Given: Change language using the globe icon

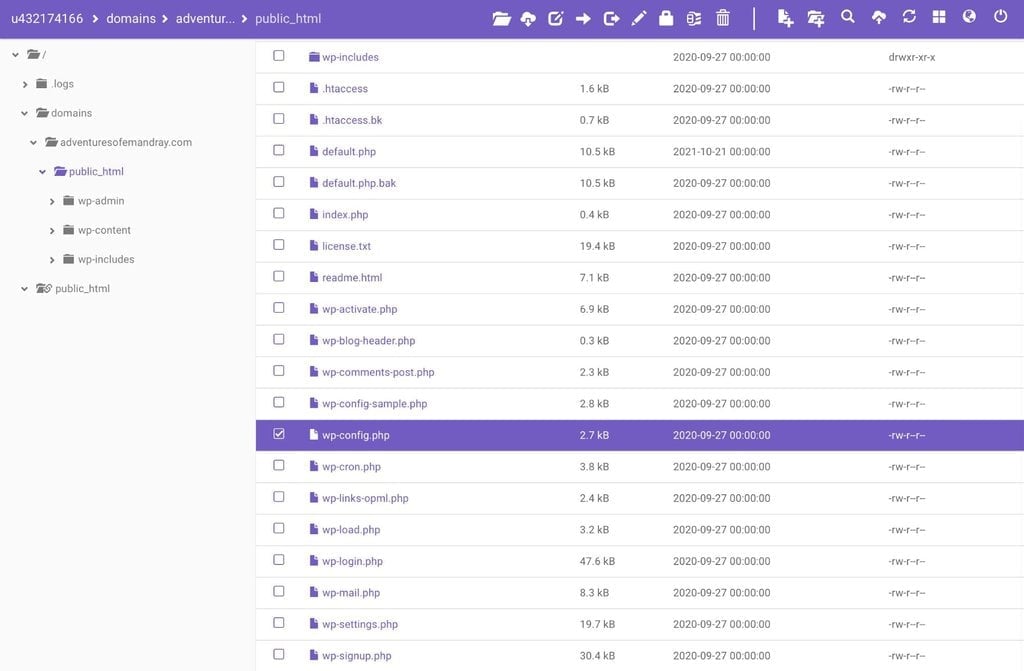Looking at the screenshot, I should pos(969,18).
